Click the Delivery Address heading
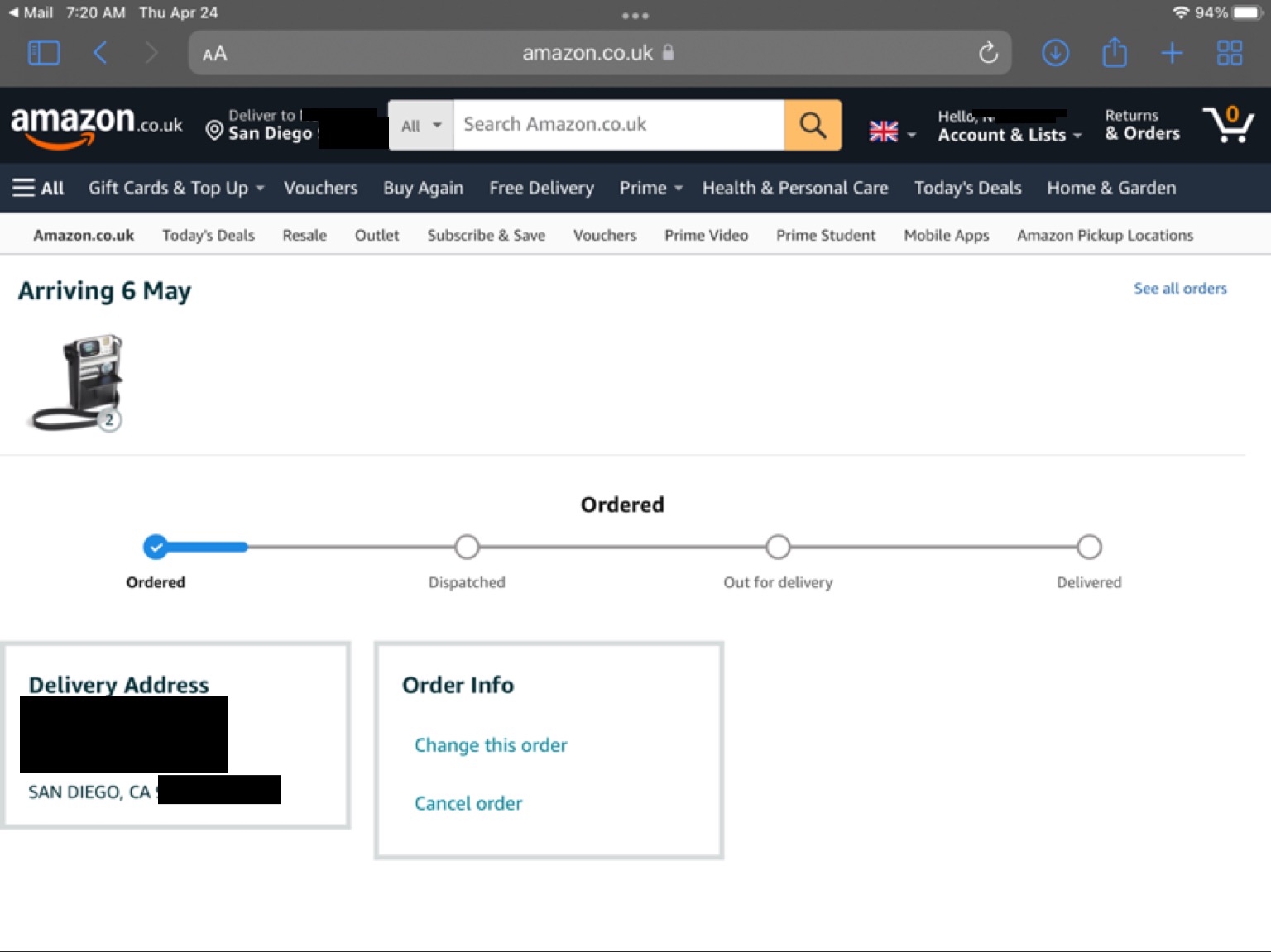 tap(118, 685)
